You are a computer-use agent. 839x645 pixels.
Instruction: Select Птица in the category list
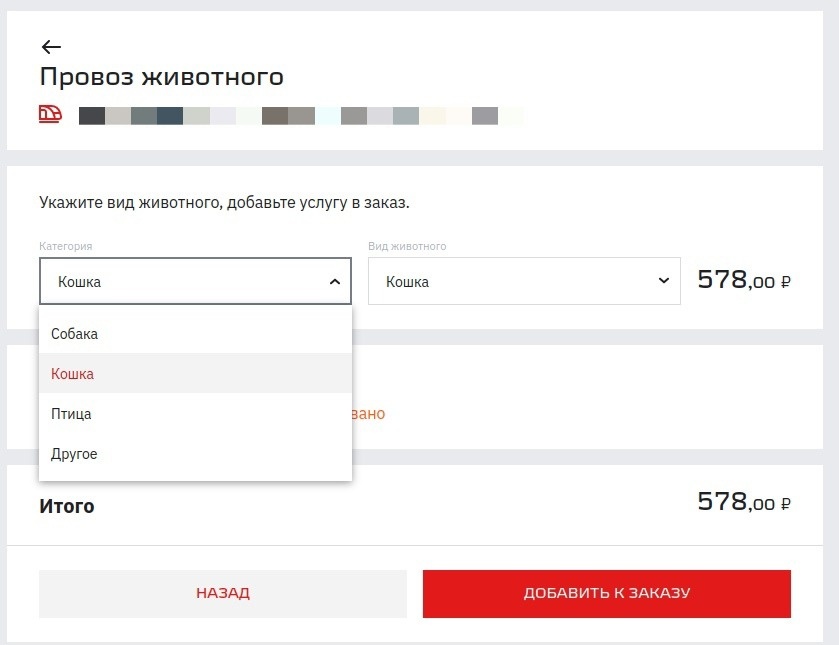[71, 414]
